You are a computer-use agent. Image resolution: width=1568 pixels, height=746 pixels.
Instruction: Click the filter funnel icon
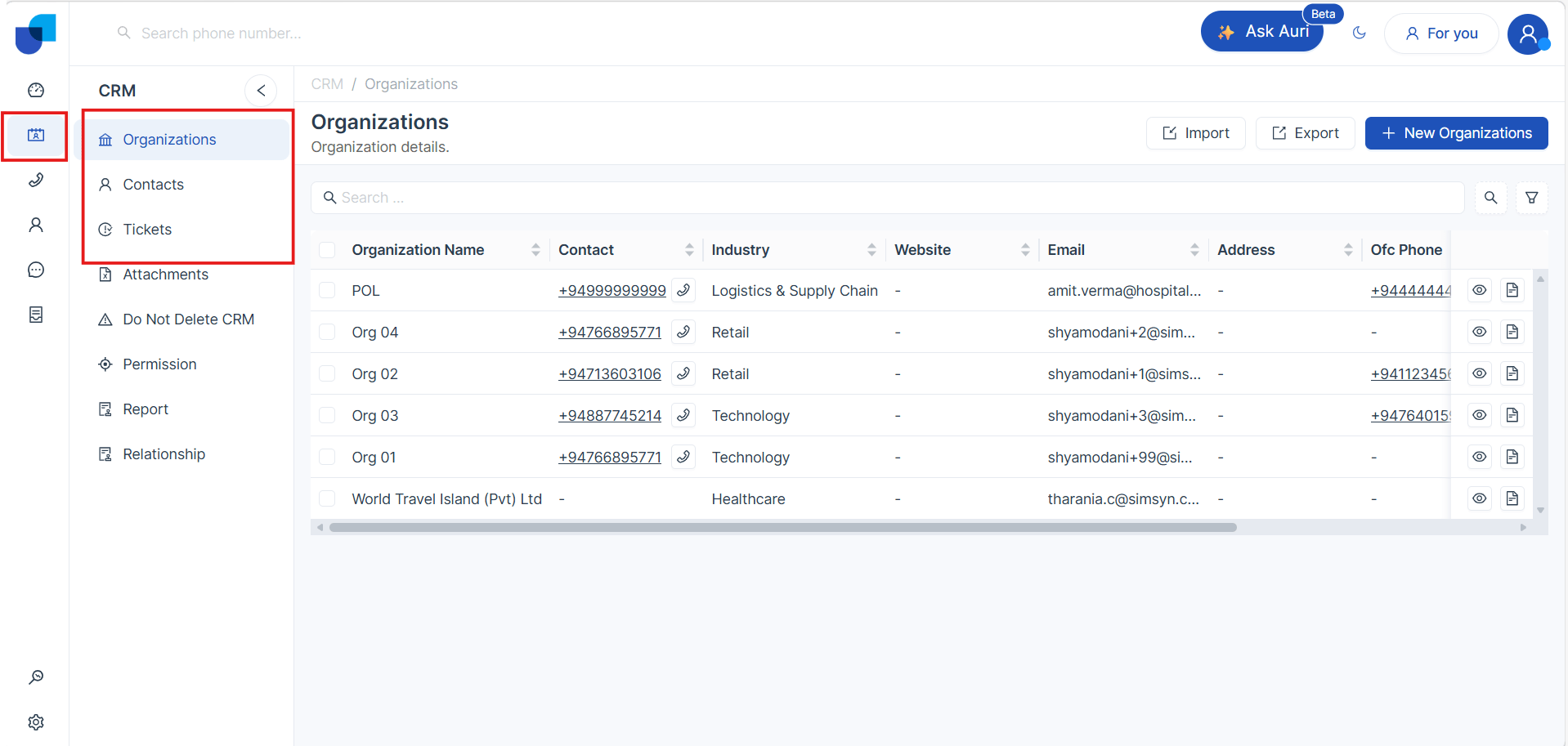coord(1531,198)
